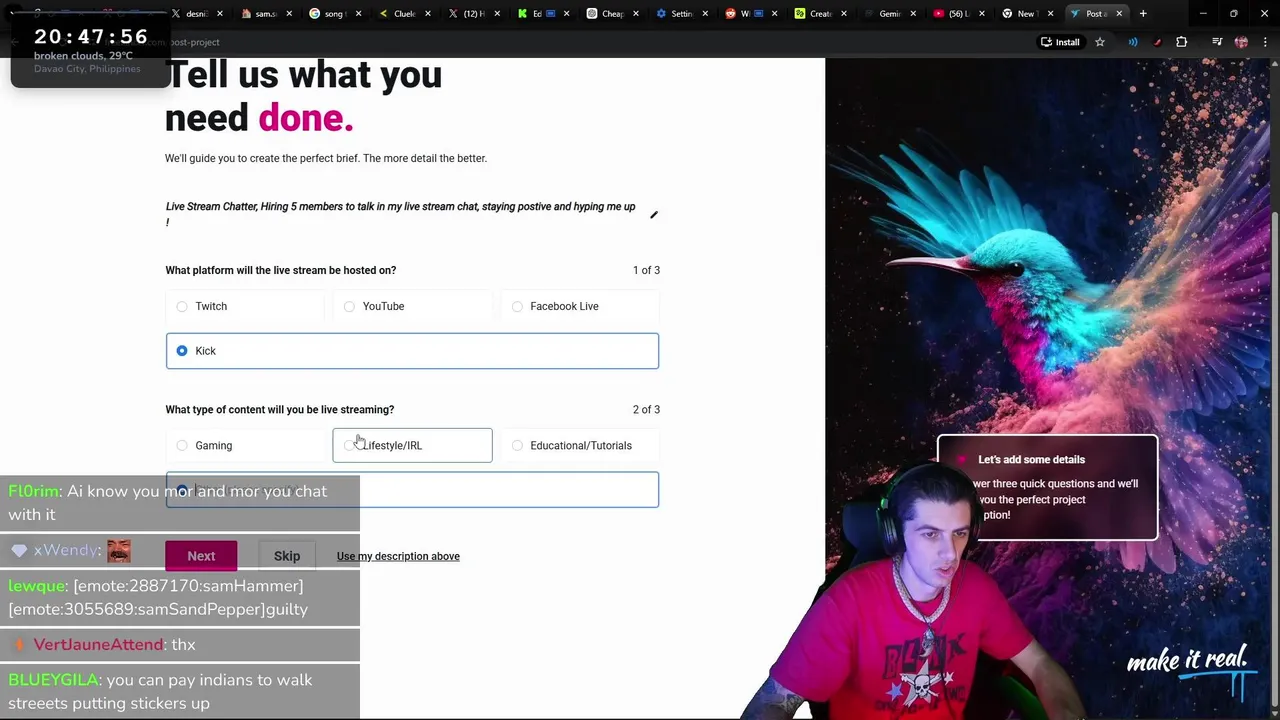Open the media control icon in the toolbar

click(1217, 42)
